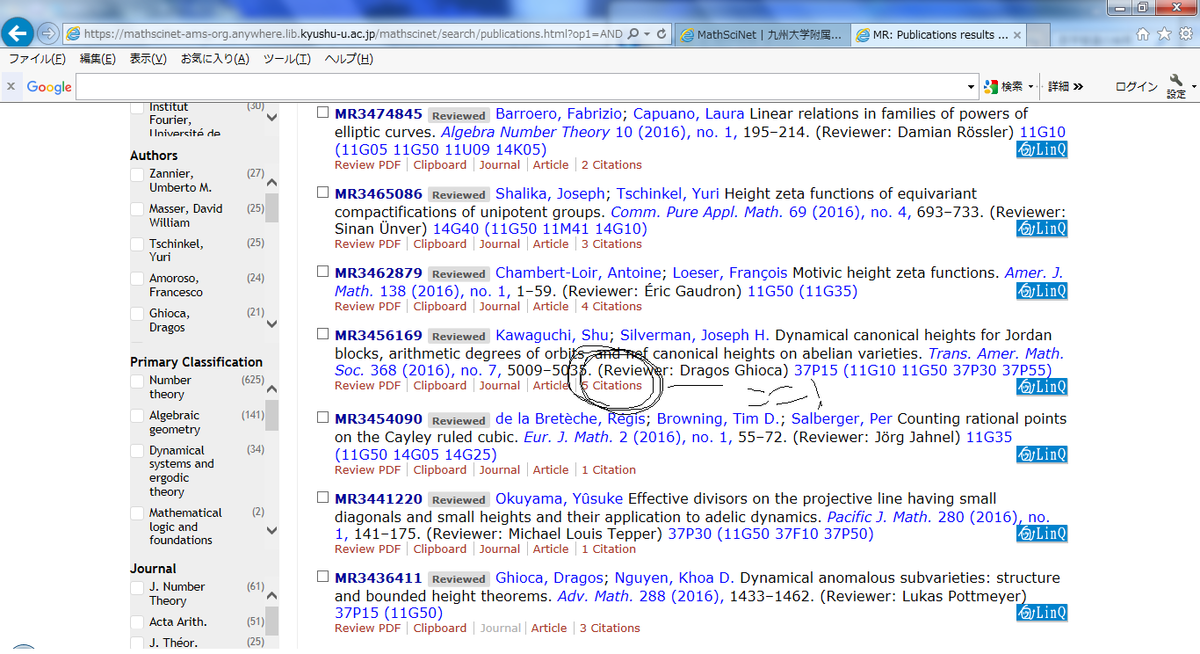
Task: Check the Tschinkel, Yuri author filter box
Action: (137, 245)
